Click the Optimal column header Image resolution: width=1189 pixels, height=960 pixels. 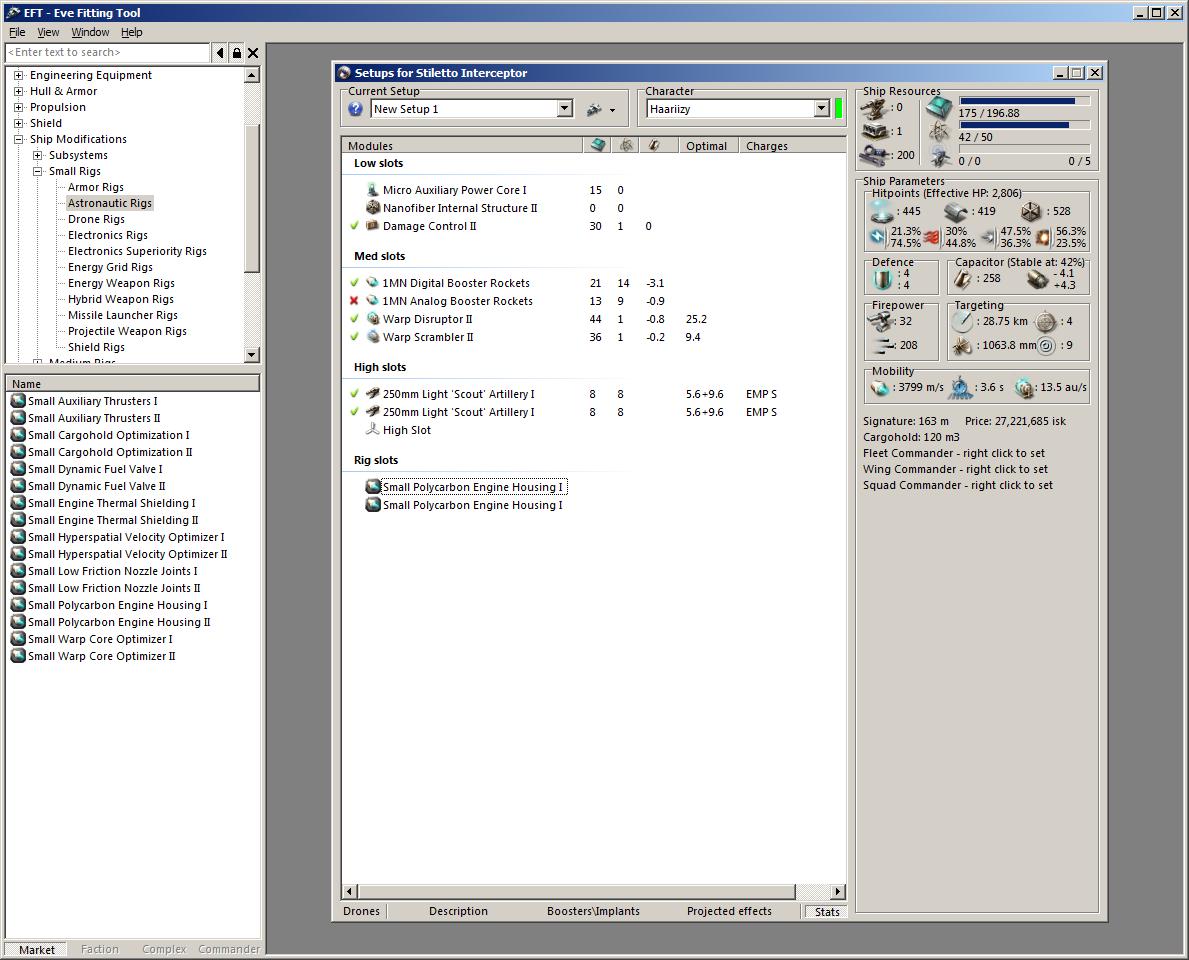(x=707, y=146)
